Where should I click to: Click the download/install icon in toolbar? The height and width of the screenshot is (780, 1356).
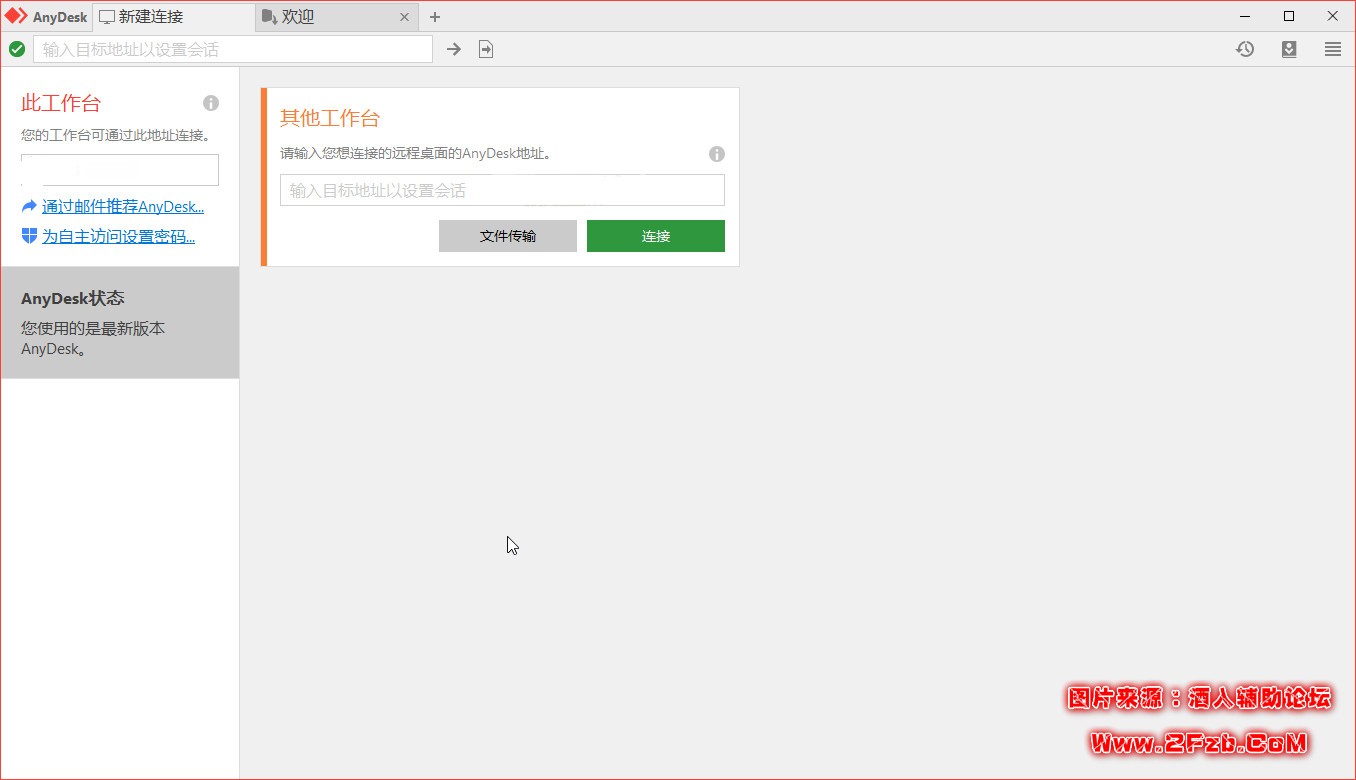point(1289,49)
